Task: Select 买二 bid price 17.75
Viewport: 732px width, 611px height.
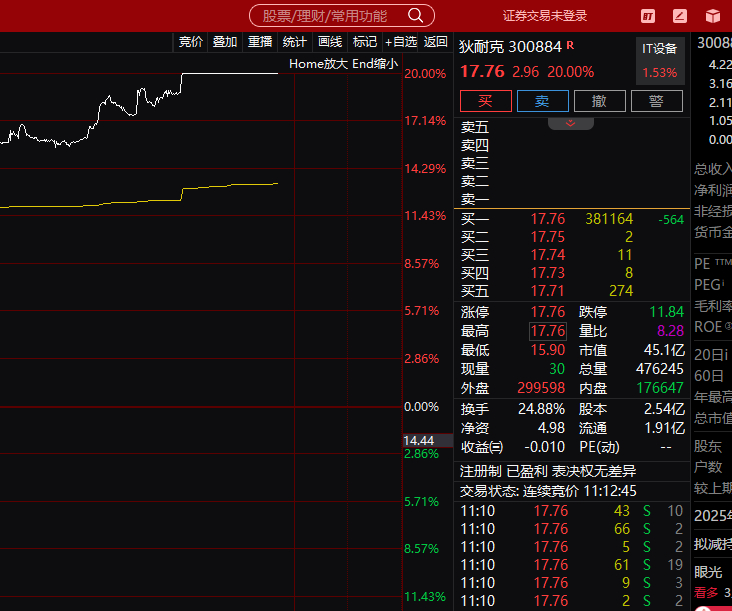Action: (x=548, y=237)
